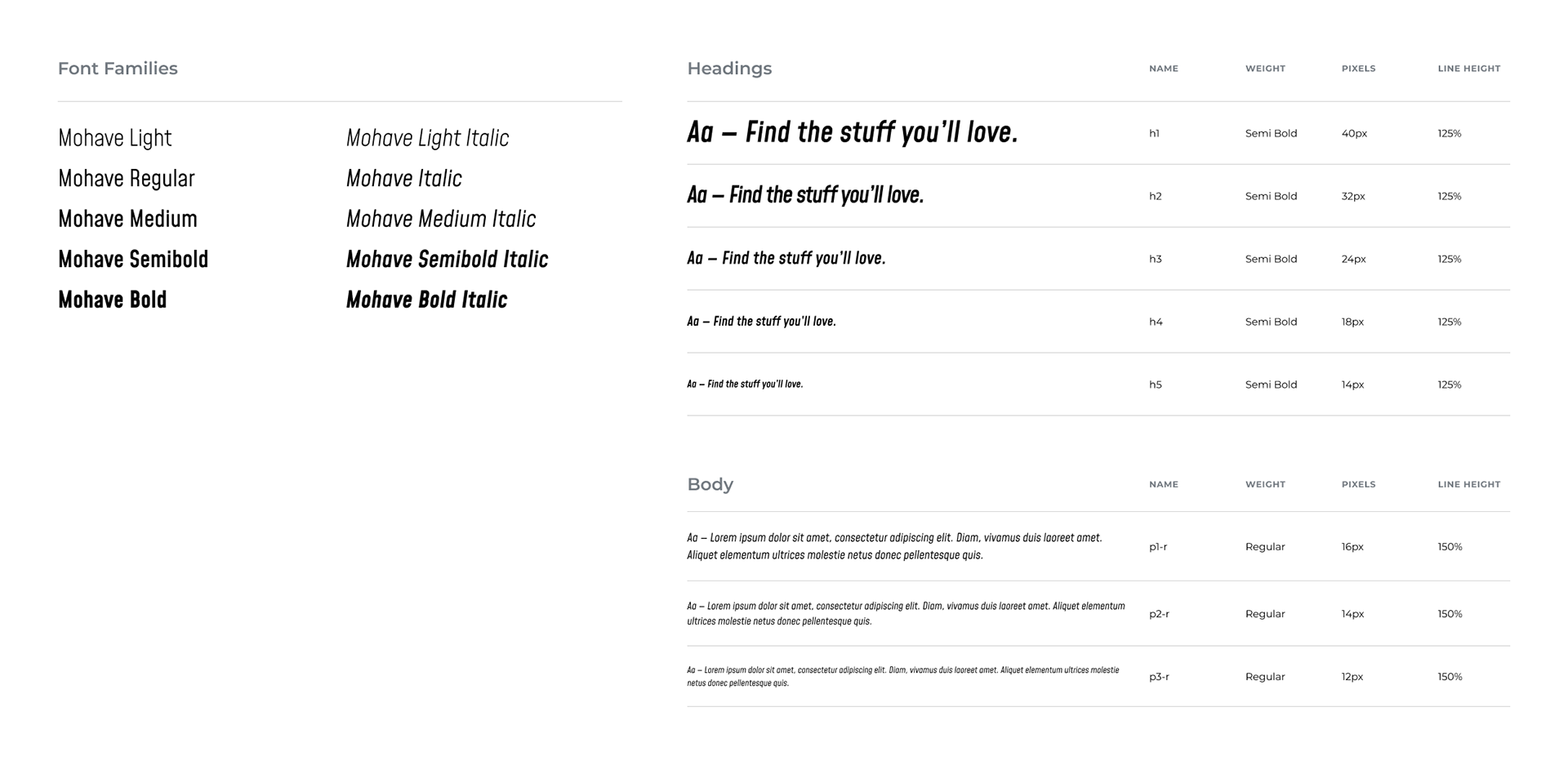Click the h1 heading sample text
This screenshot has width=1568, height=774.
(x=853, y=131)
